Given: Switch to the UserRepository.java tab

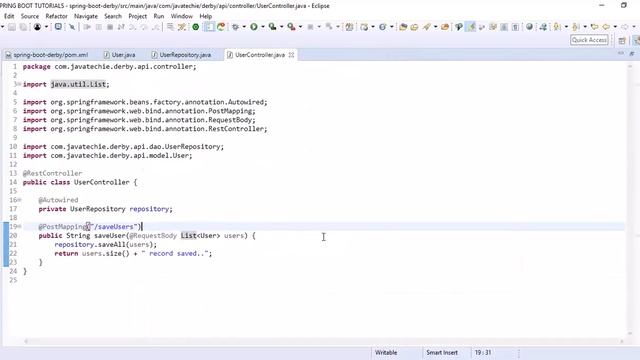Looking at the screenshot, I should [x=181, y=55].
